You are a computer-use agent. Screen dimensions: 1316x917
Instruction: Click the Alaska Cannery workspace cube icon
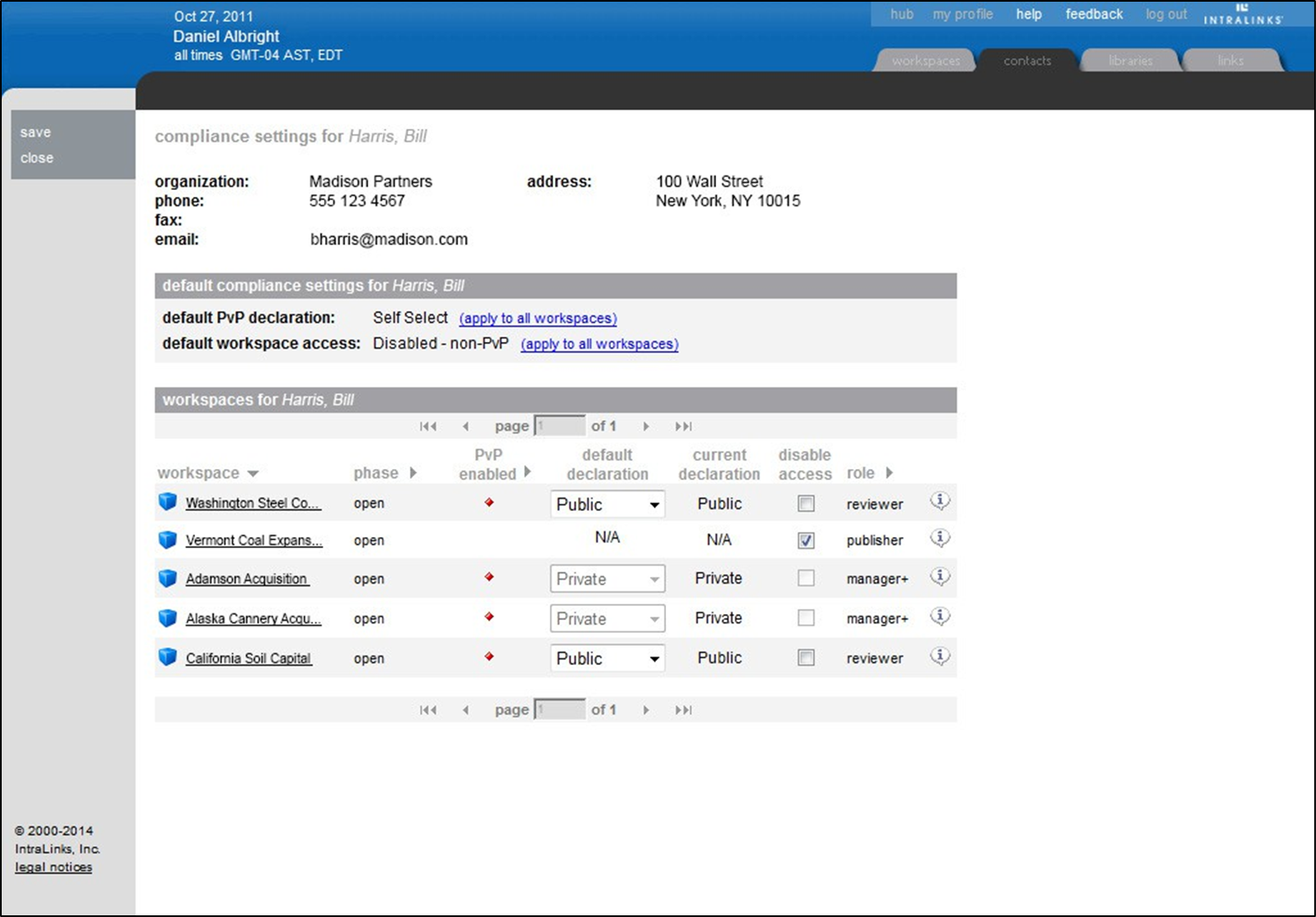tap(167, 618)
